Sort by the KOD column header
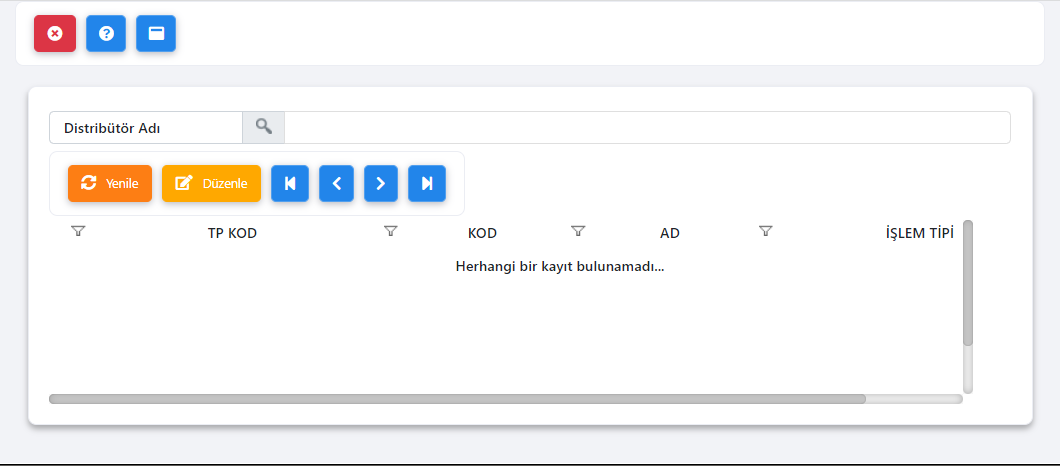 (x=482, y=233)
